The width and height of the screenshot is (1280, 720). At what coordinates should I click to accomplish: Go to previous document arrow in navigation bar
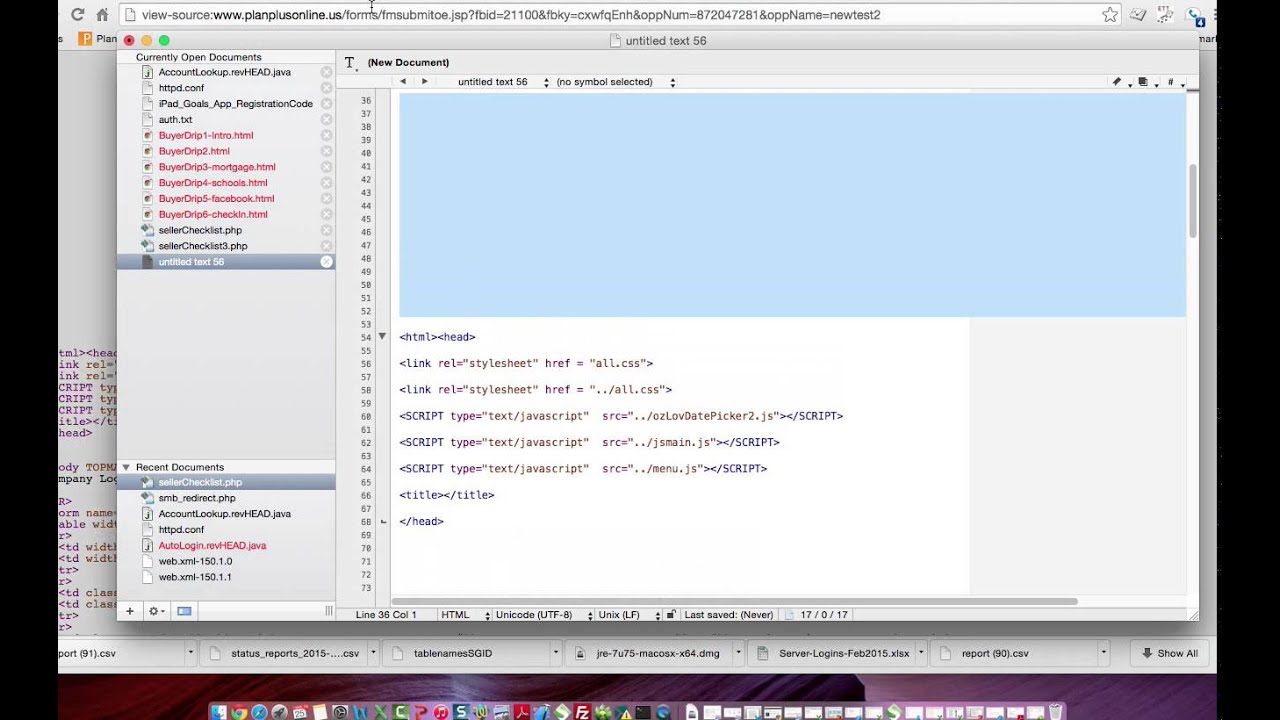click(403, 82)
